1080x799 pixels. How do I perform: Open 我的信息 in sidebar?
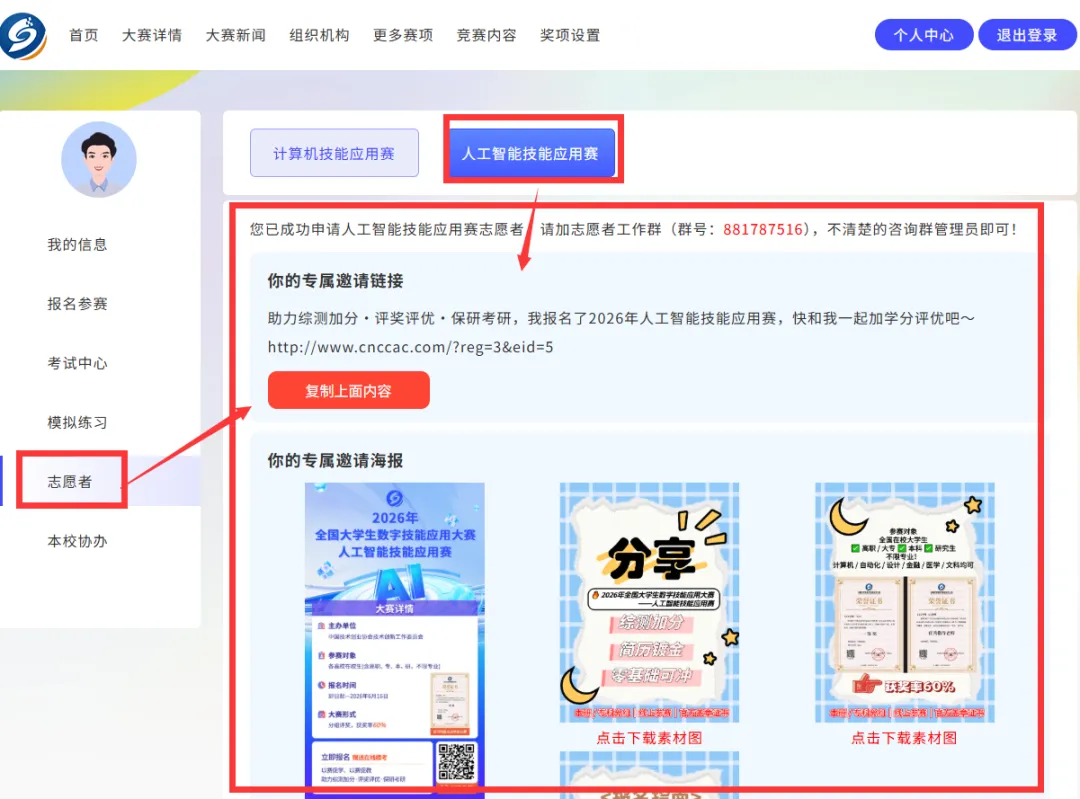(x=77, y=245)
